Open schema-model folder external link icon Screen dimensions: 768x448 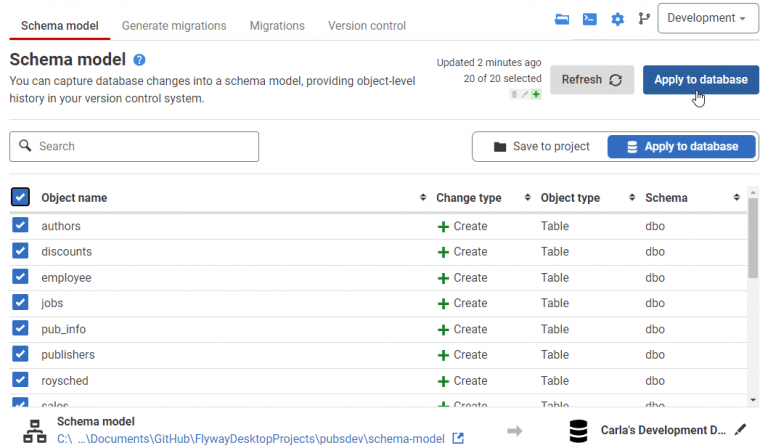458,438
